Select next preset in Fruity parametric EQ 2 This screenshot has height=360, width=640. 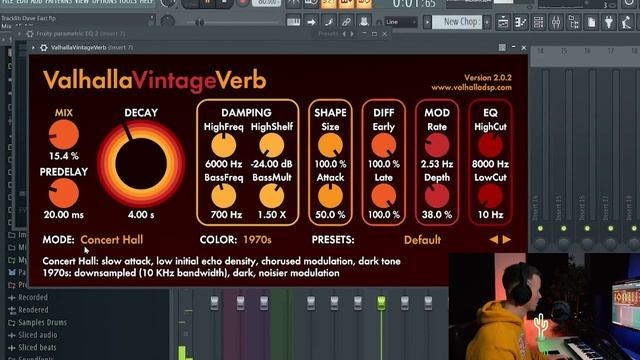coord(352,34)
